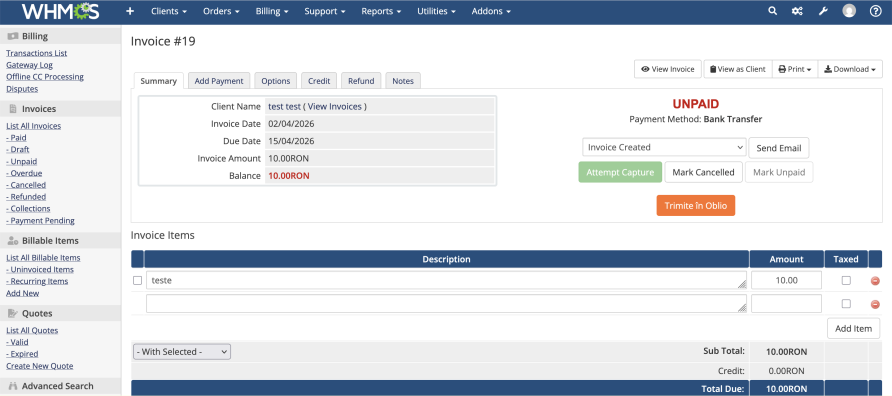Click the Mark Cancelled button
The width and height of the screenshot is (892, 396).
pos(704,172)
